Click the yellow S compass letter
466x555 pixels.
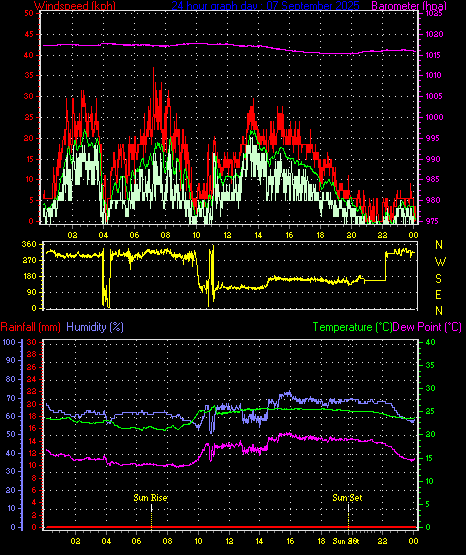pos(438,279)
